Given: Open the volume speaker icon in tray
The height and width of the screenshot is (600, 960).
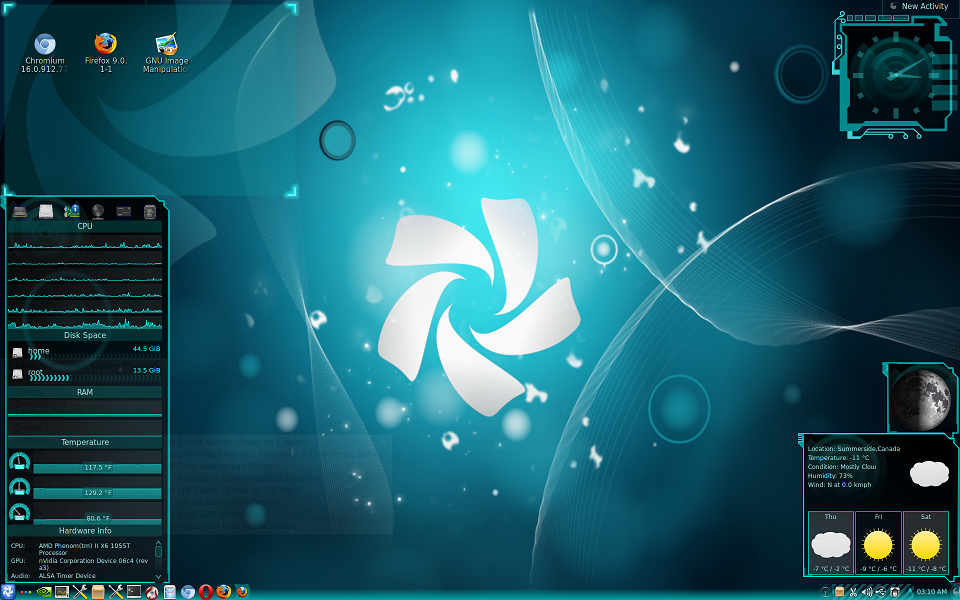Looking at the screenshot, I should click(868, 592).
